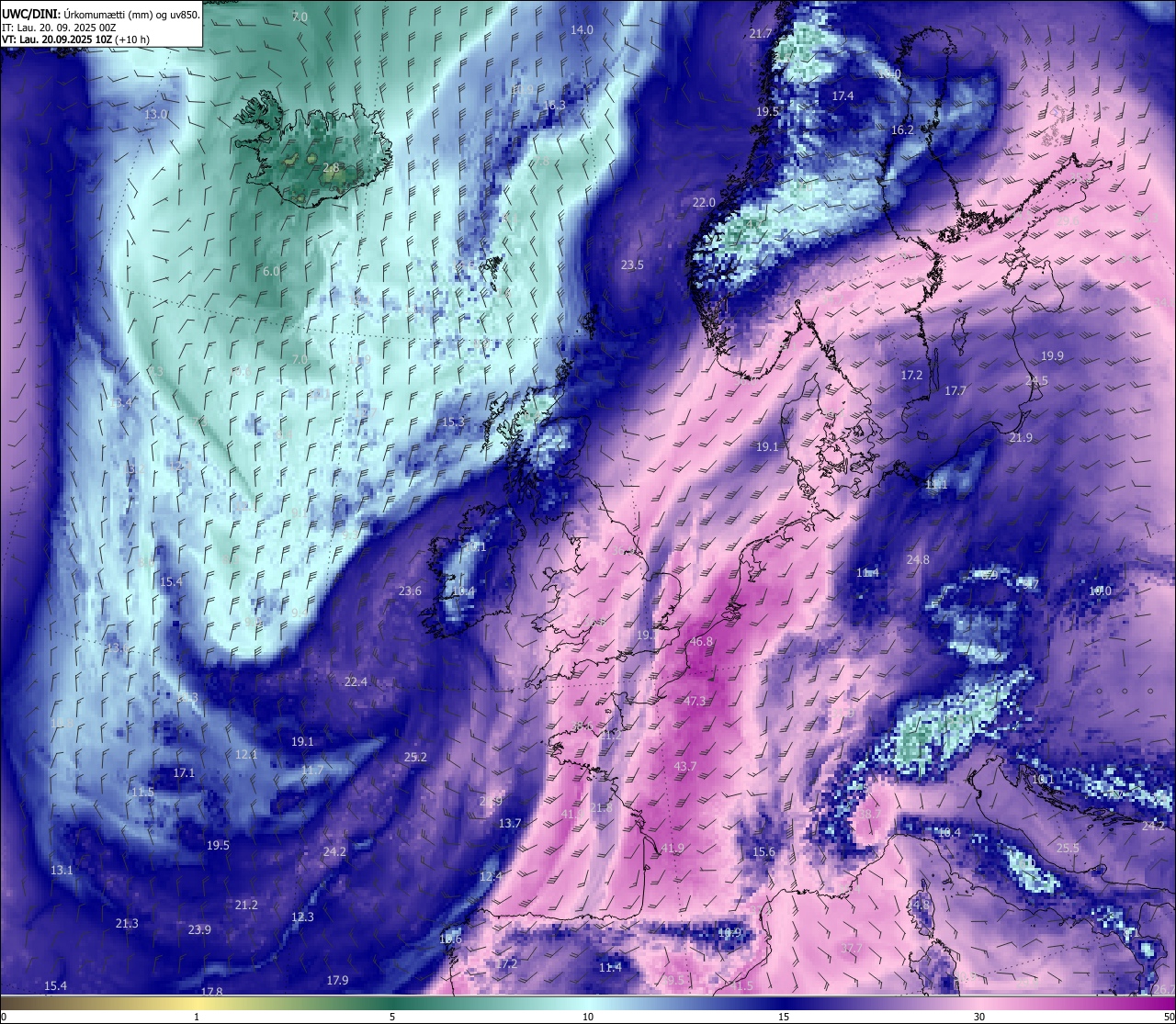Click the 12.1 value on the map
1176x1024 pixels.
246,754
